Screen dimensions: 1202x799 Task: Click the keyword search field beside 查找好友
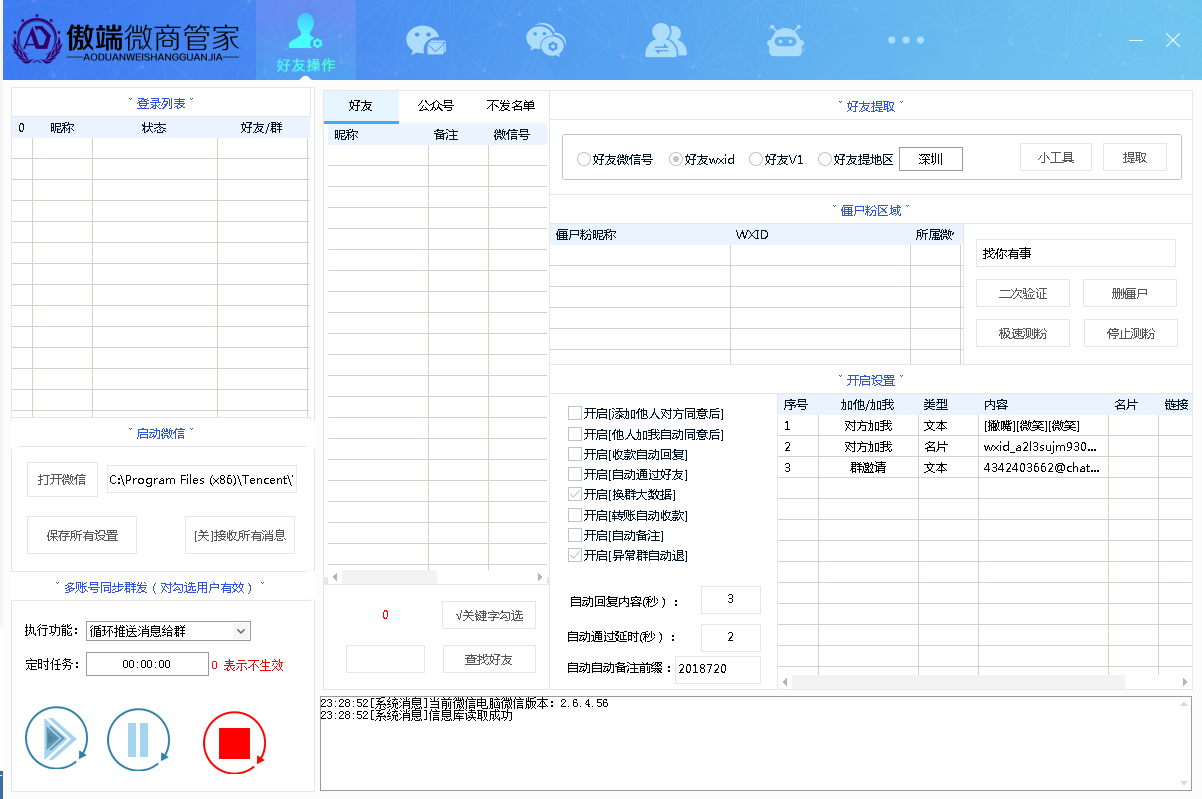[385, 659]
